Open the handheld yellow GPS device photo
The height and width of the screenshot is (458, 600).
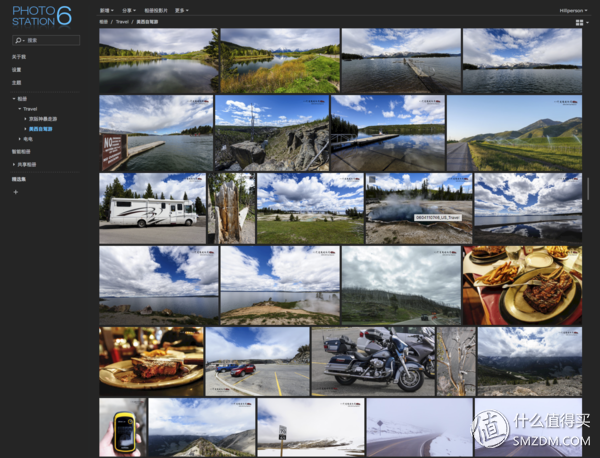pyautogui.click(x=123, y=427)
